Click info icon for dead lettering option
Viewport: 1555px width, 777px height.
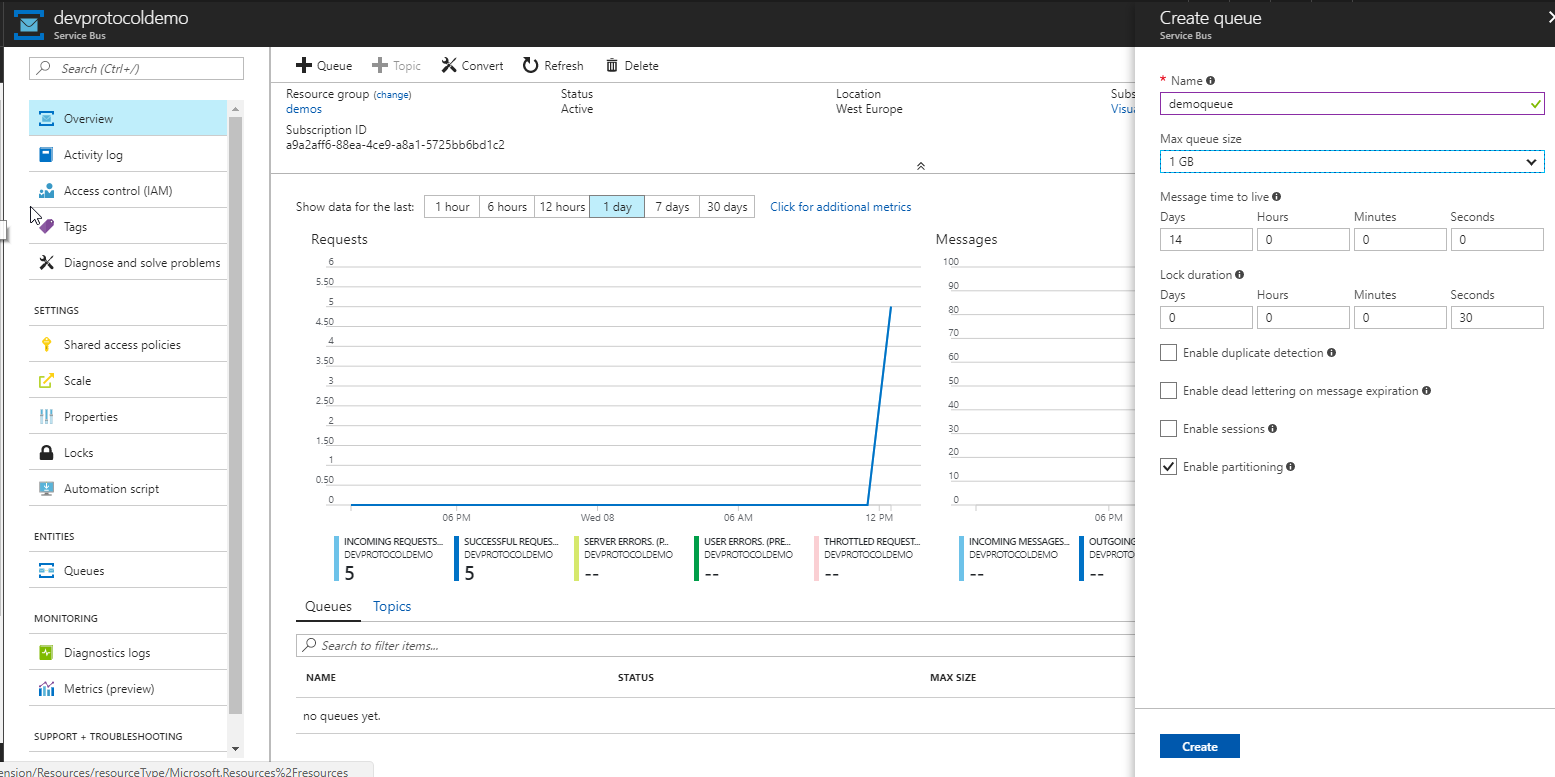[1427, 391]
